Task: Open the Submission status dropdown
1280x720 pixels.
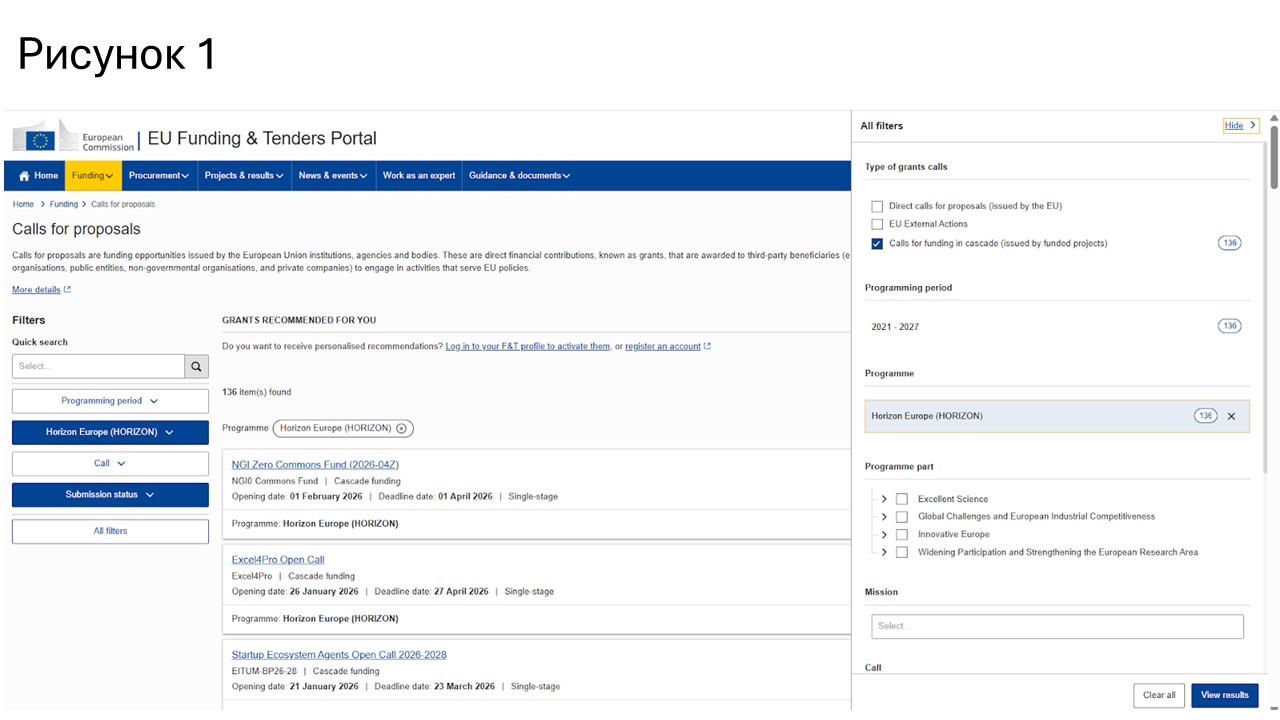Action: click(x=110, y=495)
